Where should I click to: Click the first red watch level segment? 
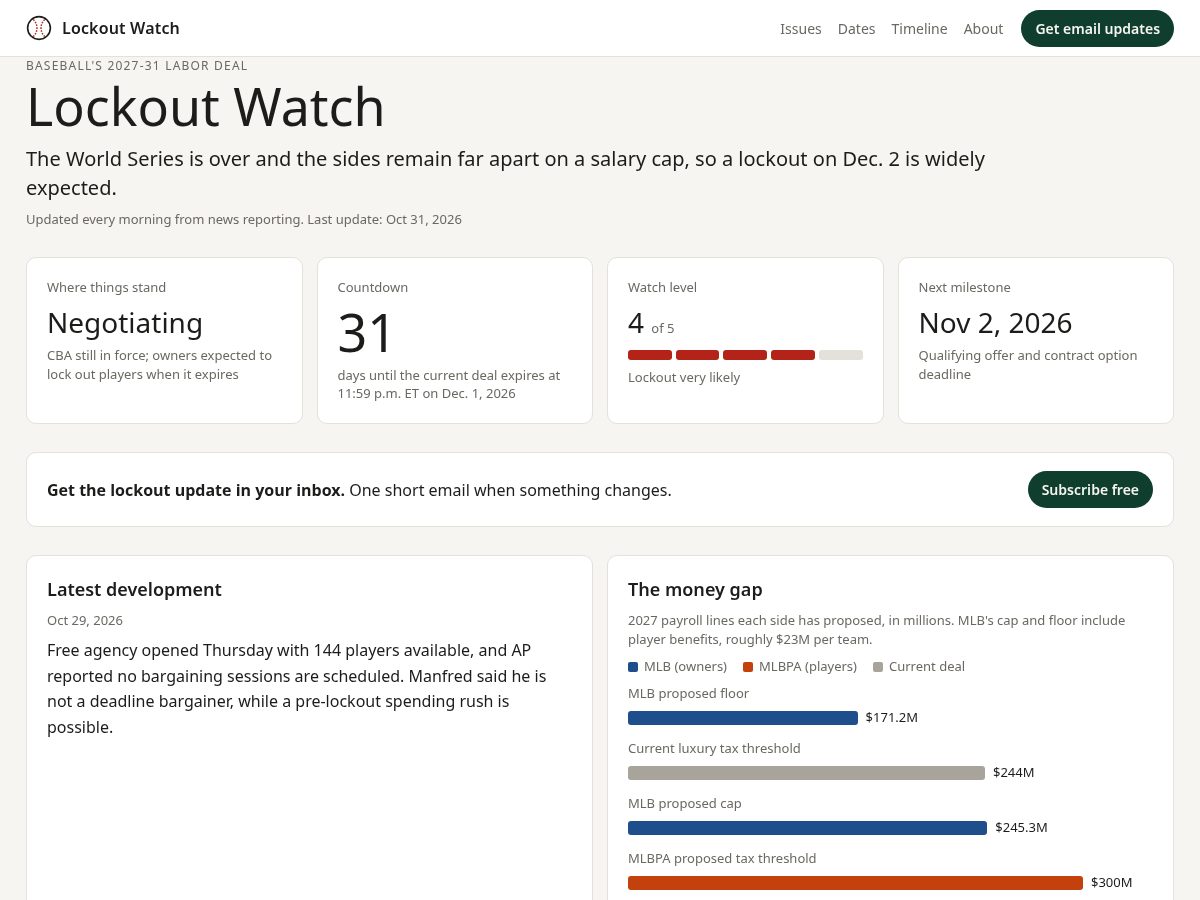click(x=650, y=355)
